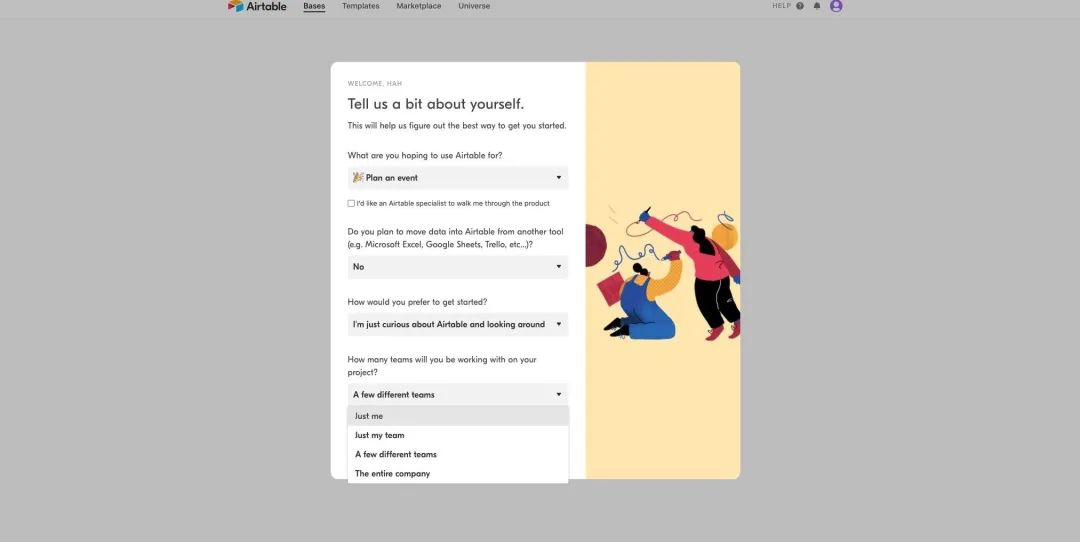The height and width of the screenshot is (542, 1080).
Task: Go to the Marketplace tab
Action: click(419, 6)
